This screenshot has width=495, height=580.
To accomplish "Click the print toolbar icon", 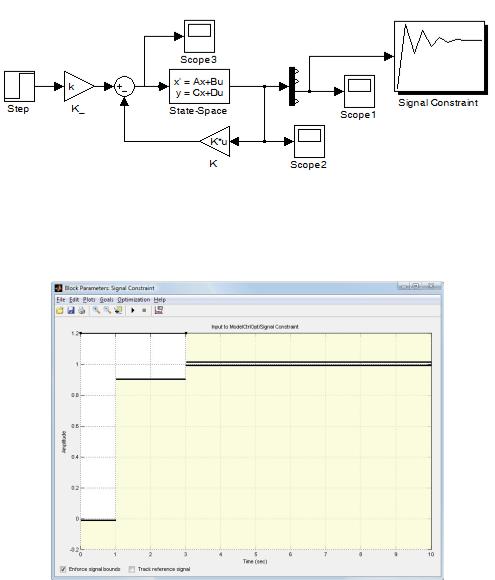I will tap(82, 310).
